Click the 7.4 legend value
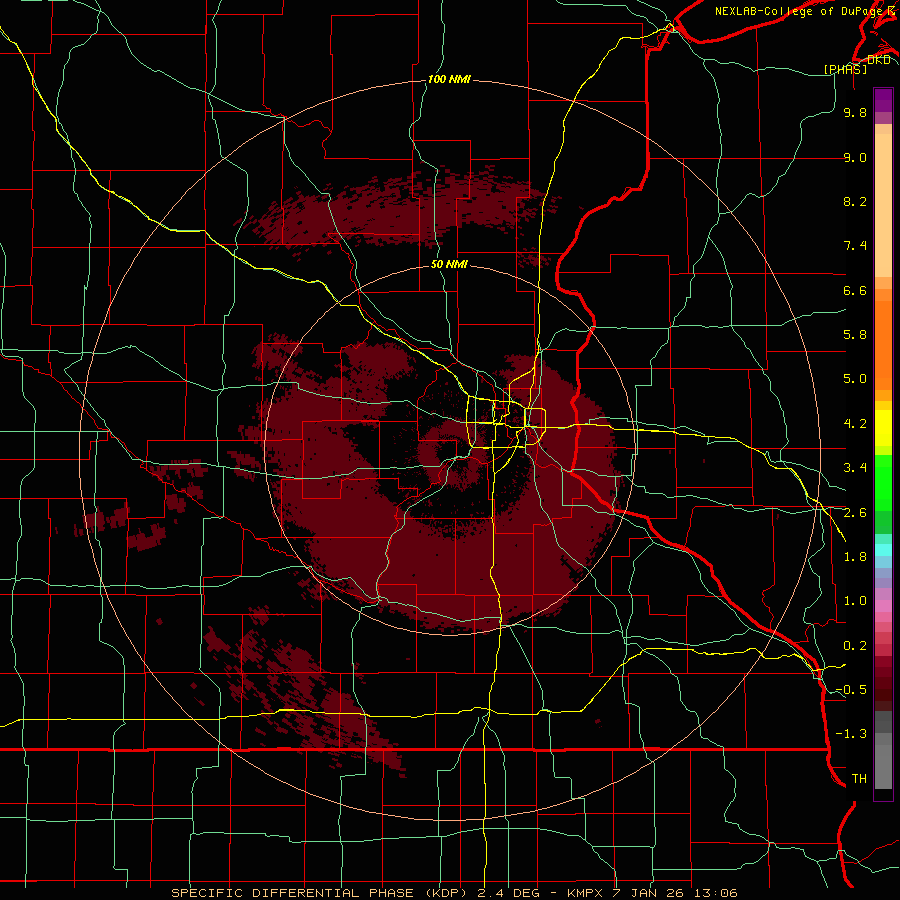This screenshot has height=900, width=900. tap(855, 246)
